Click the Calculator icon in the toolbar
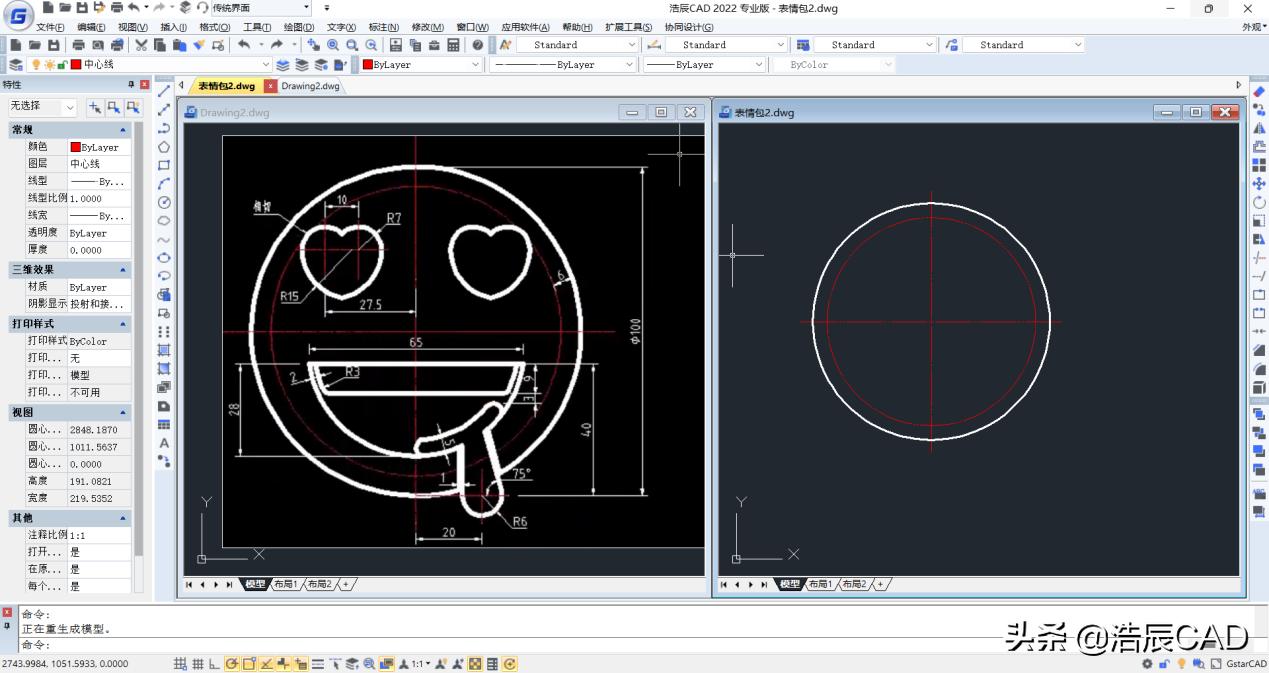 click(453, 44)
